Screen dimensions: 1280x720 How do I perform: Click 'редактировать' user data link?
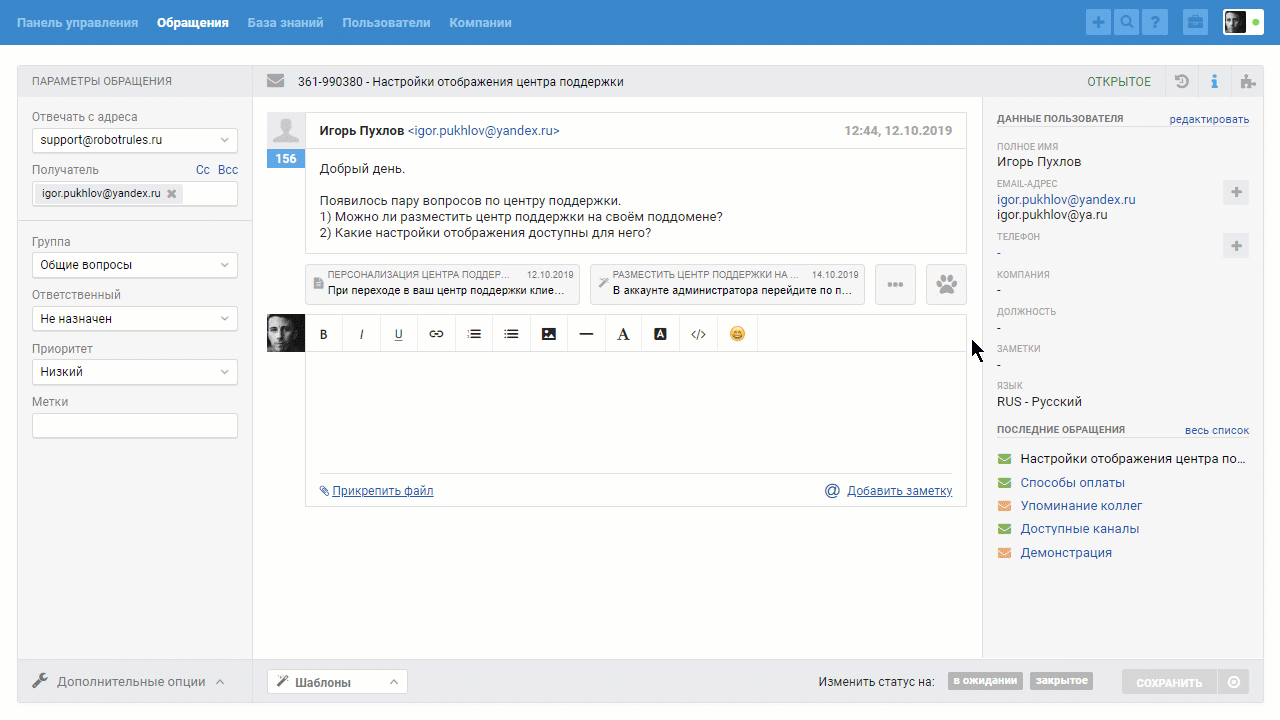click(x=1209, y=119)
